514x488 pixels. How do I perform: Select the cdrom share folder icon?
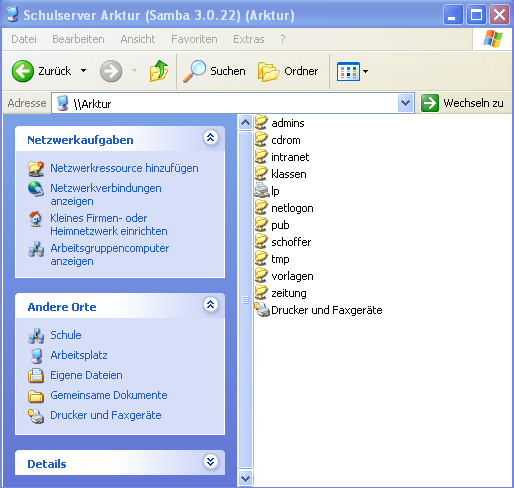tap(261, 139)
